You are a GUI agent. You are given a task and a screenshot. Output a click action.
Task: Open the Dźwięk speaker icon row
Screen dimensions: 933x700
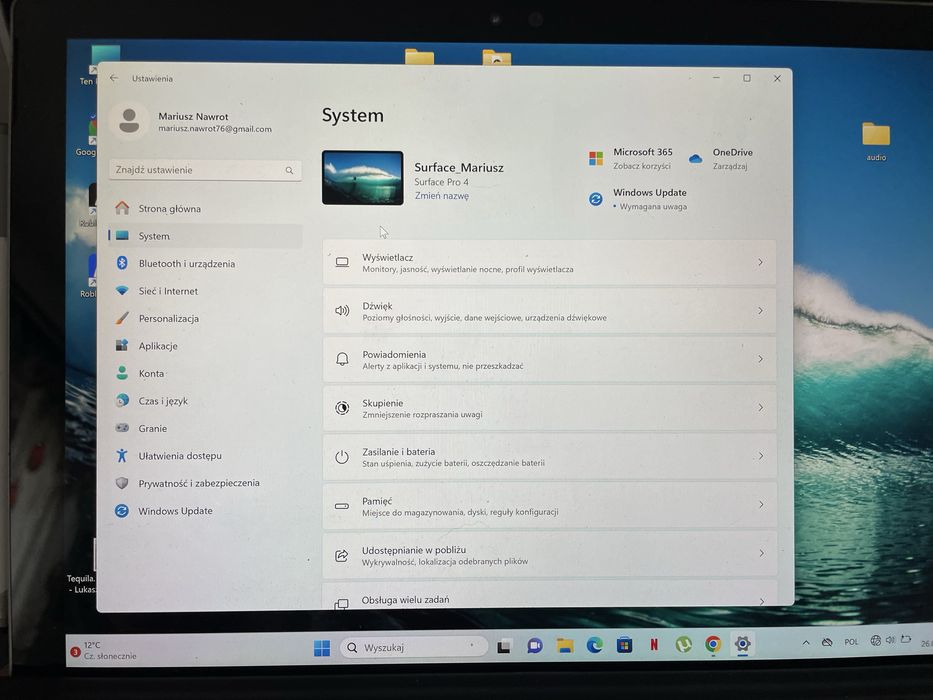(342, 311)
